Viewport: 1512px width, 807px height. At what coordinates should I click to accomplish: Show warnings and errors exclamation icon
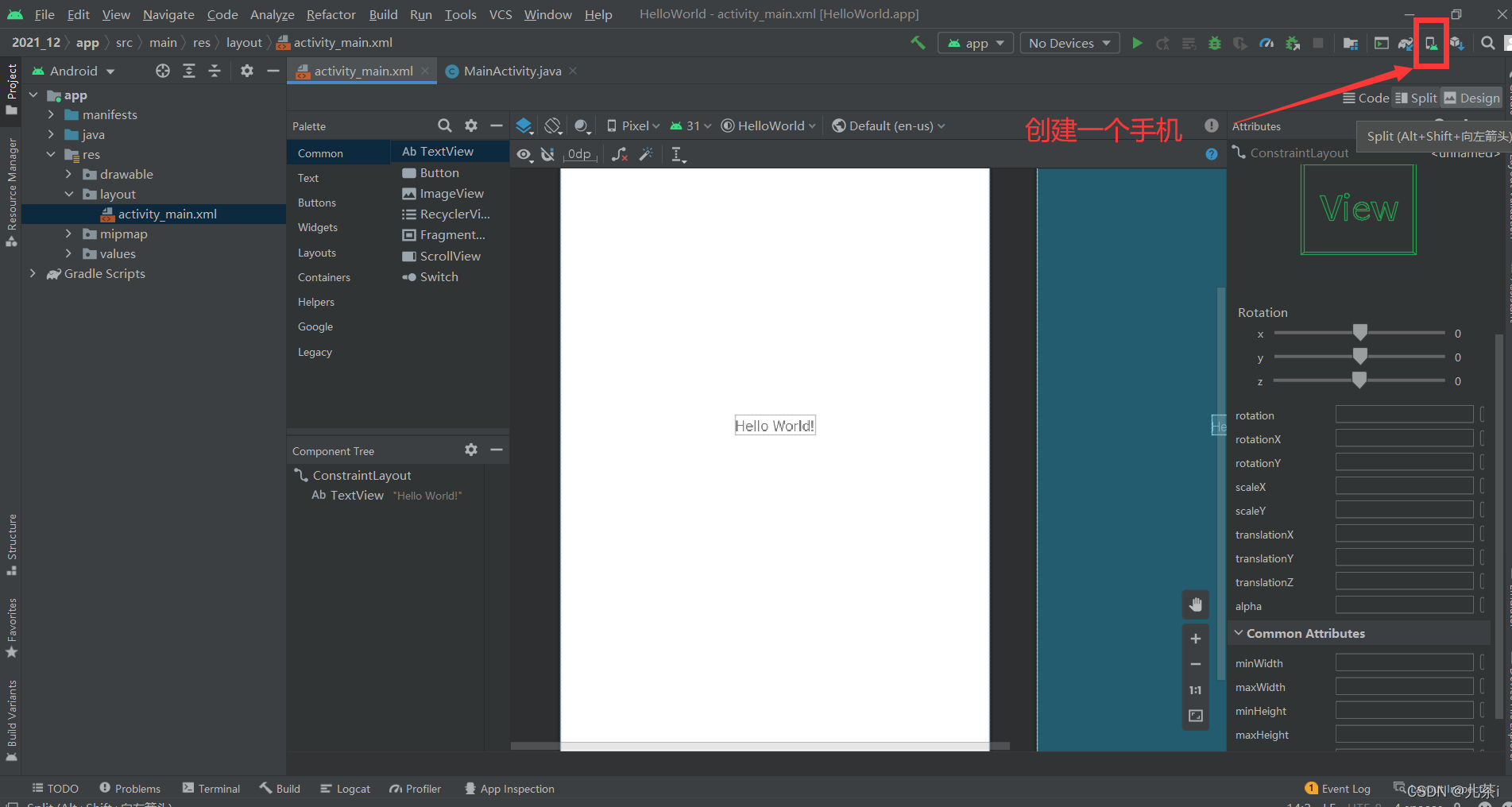tap(1211, 125)
